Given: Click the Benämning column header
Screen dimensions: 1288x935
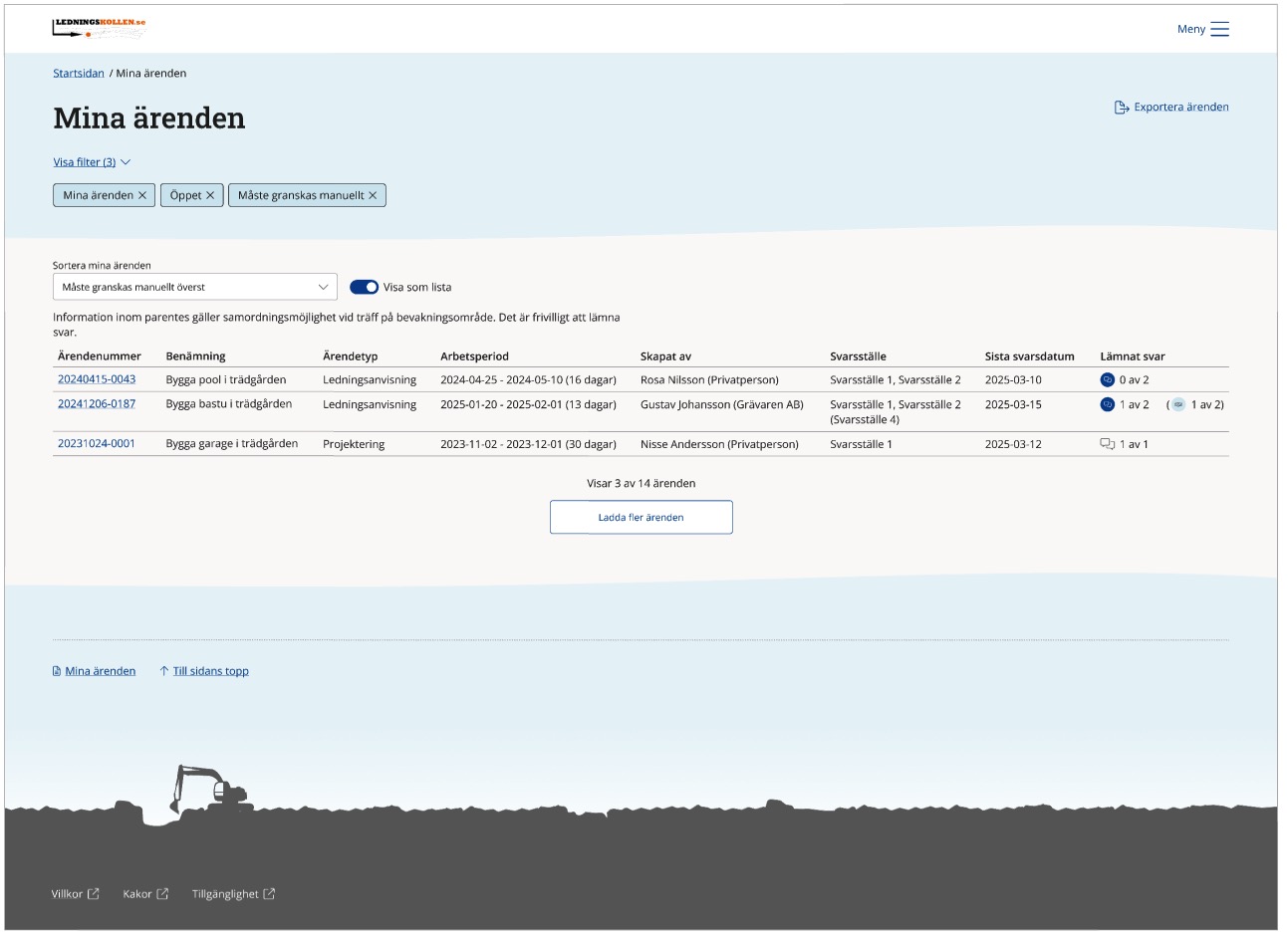Looking at the screenshot, I should [x=195, y=356].
